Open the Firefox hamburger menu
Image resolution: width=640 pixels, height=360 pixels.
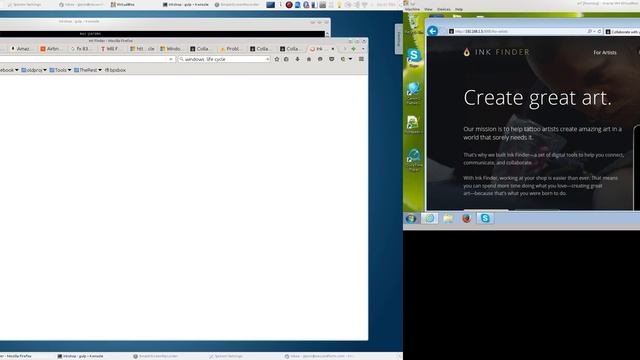pyautogui.click(x=361, y=59)
